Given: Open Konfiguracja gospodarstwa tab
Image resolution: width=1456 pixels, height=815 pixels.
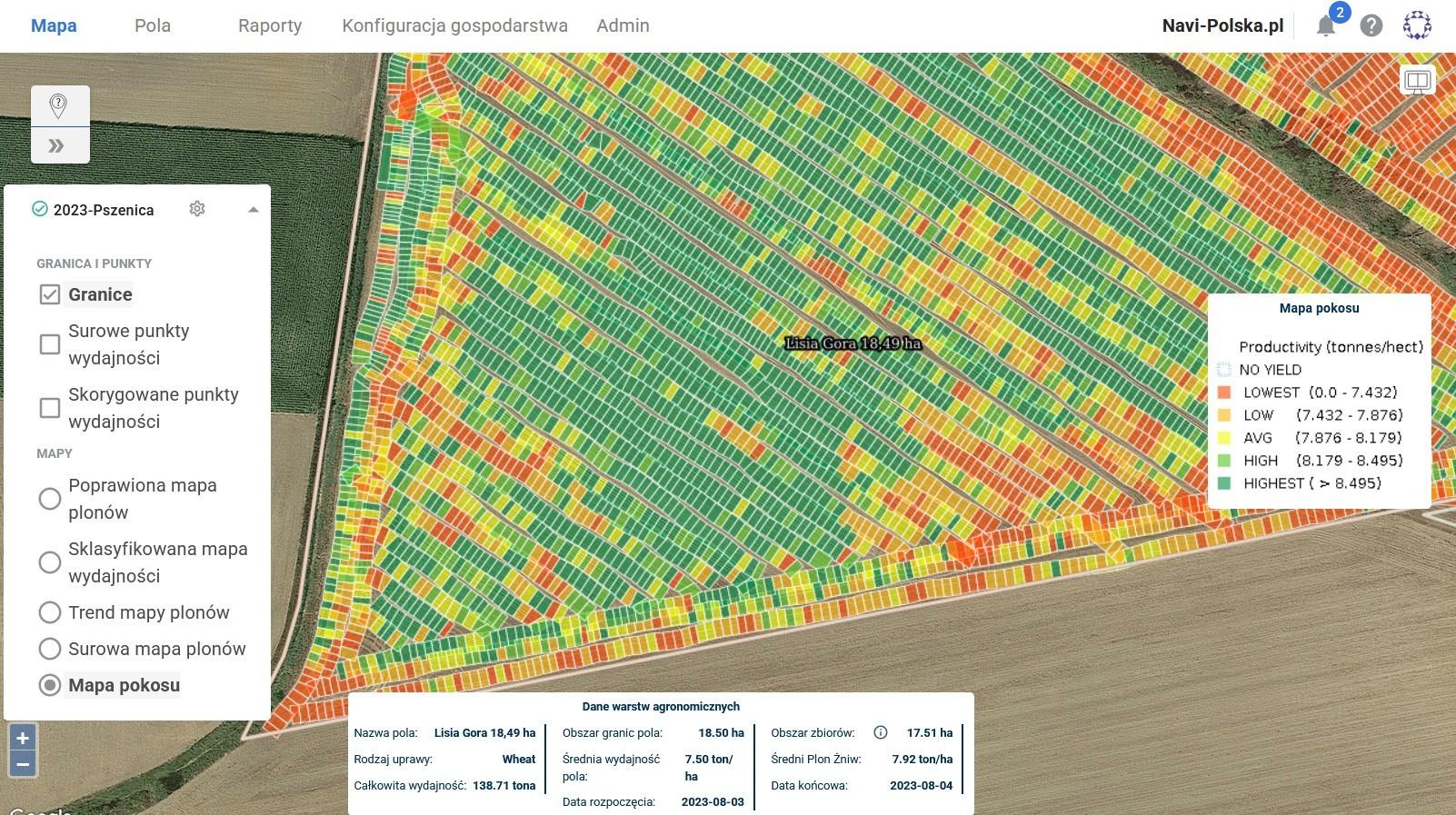Looking at the screenshot, I should pos(454,25).
